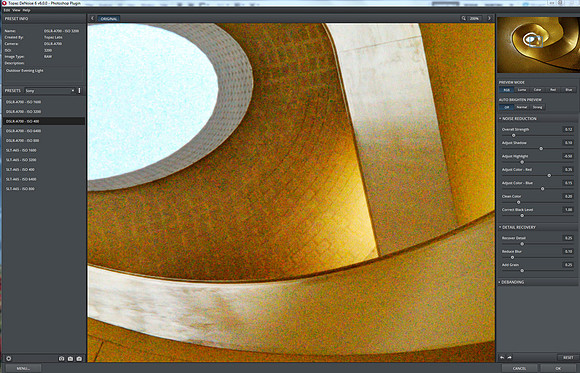580x373 pixels.
Task: Set preview mode to RGB
Action: (x=506, y=90)
